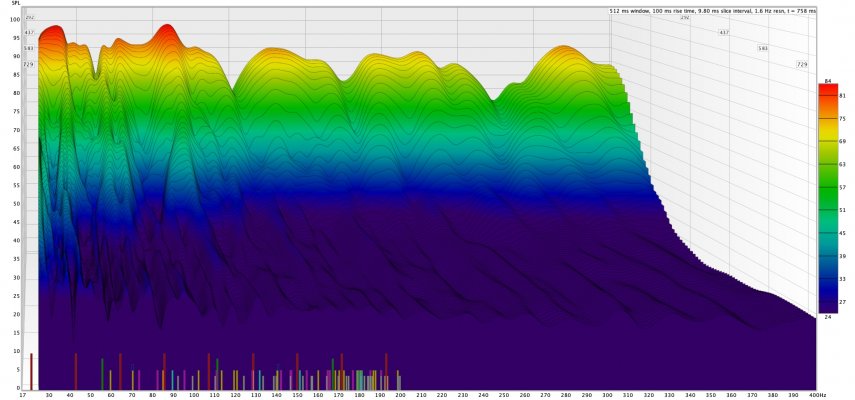855x400 pixels.
Task: Click the waterfall dip near 245 Hz
Action: (493, 100)
